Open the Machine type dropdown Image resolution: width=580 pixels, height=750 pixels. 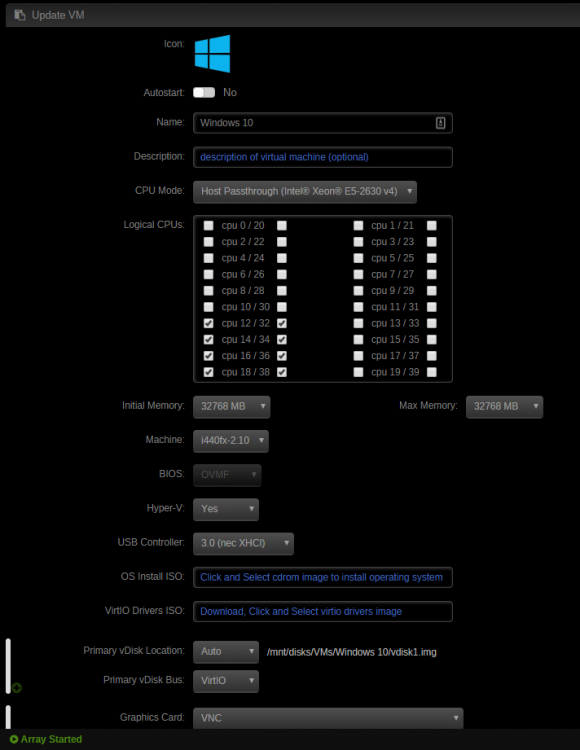231,441
